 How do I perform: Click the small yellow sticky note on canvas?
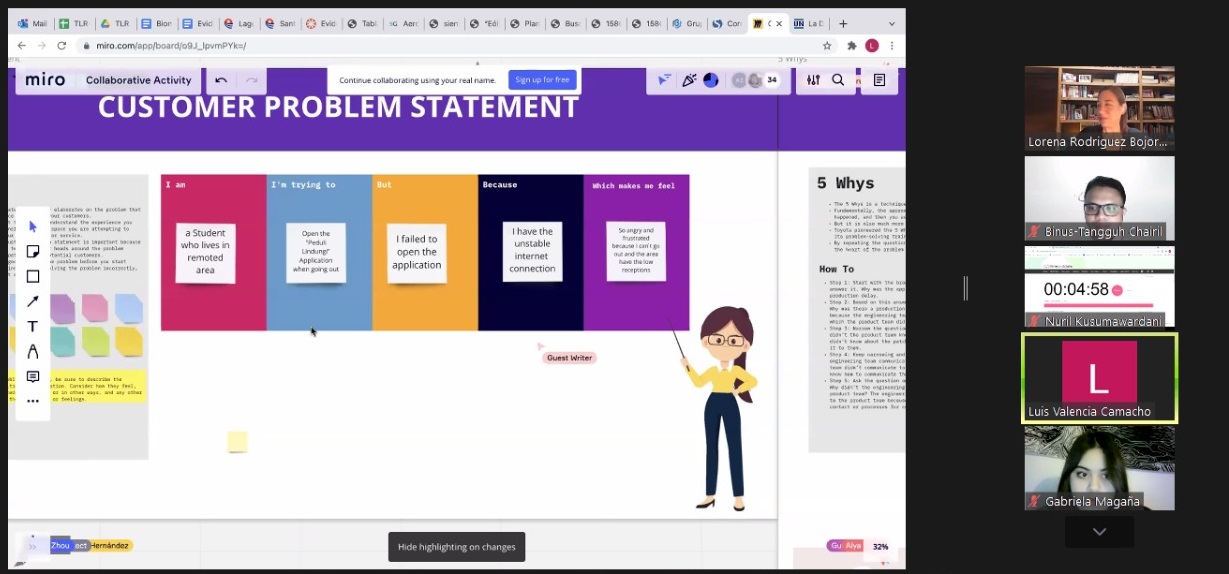click(237, 442)
